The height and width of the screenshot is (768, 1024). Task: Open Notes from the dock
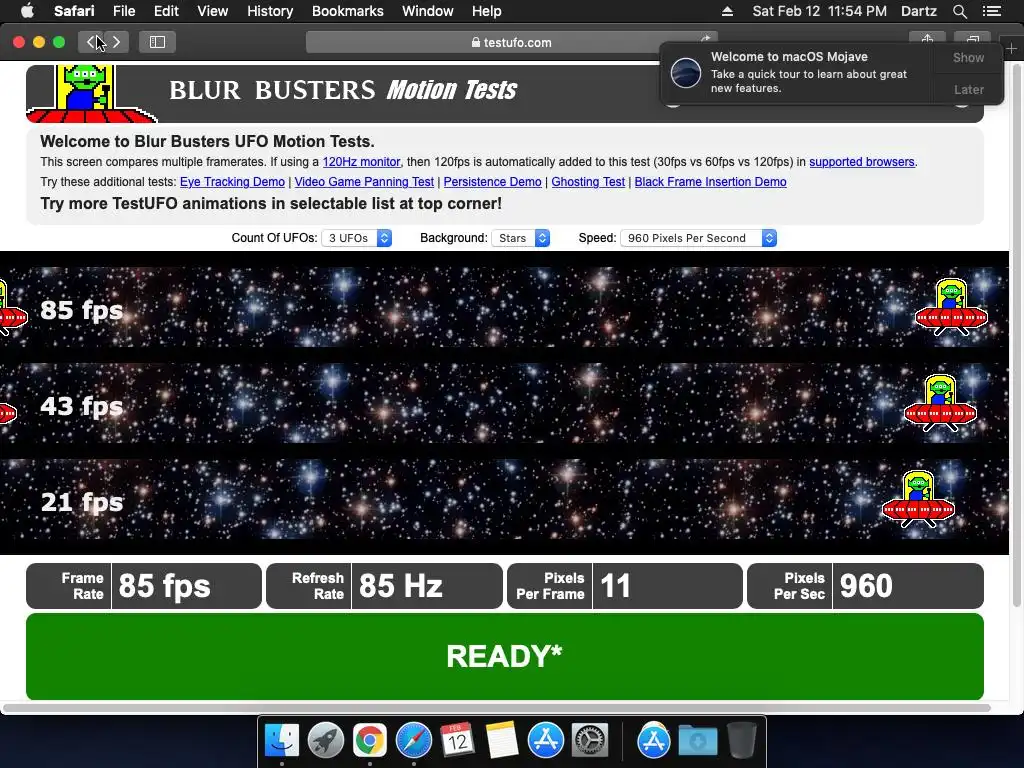(502, 741)
